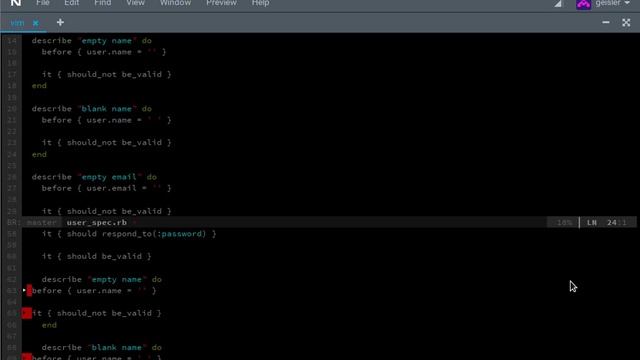Click the line "describe 'empty email' do"
640x360 pixels.
pos(94,177)
